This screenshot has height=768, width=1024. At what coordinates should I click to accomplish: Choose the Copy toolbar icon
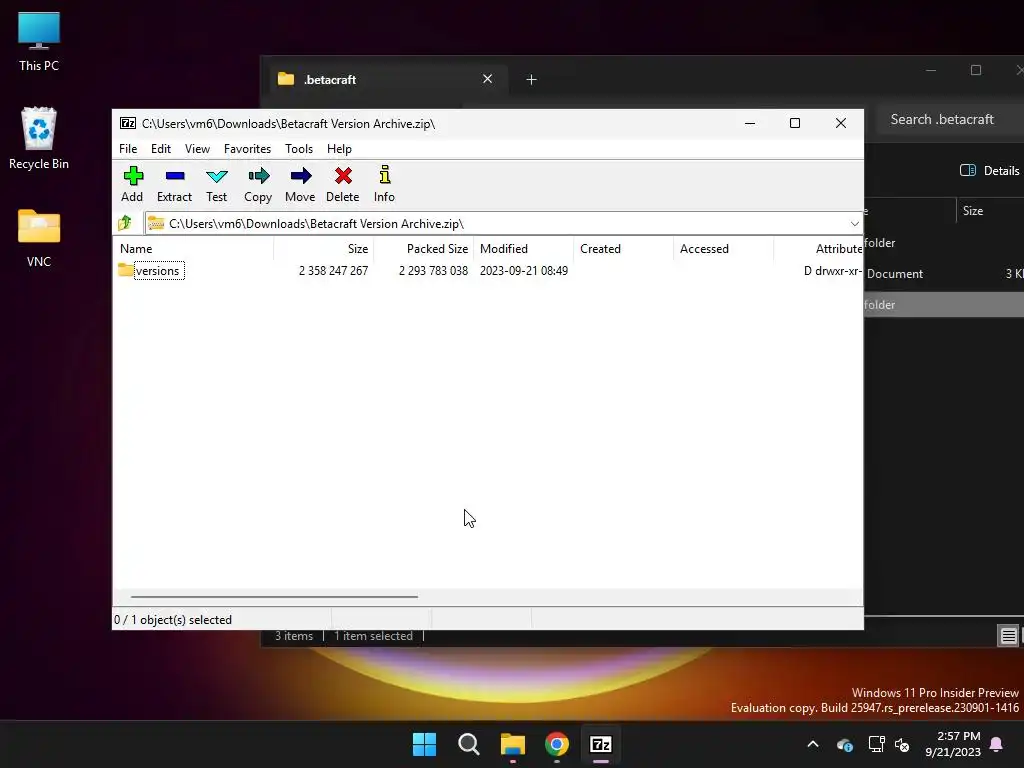point(258,185)
